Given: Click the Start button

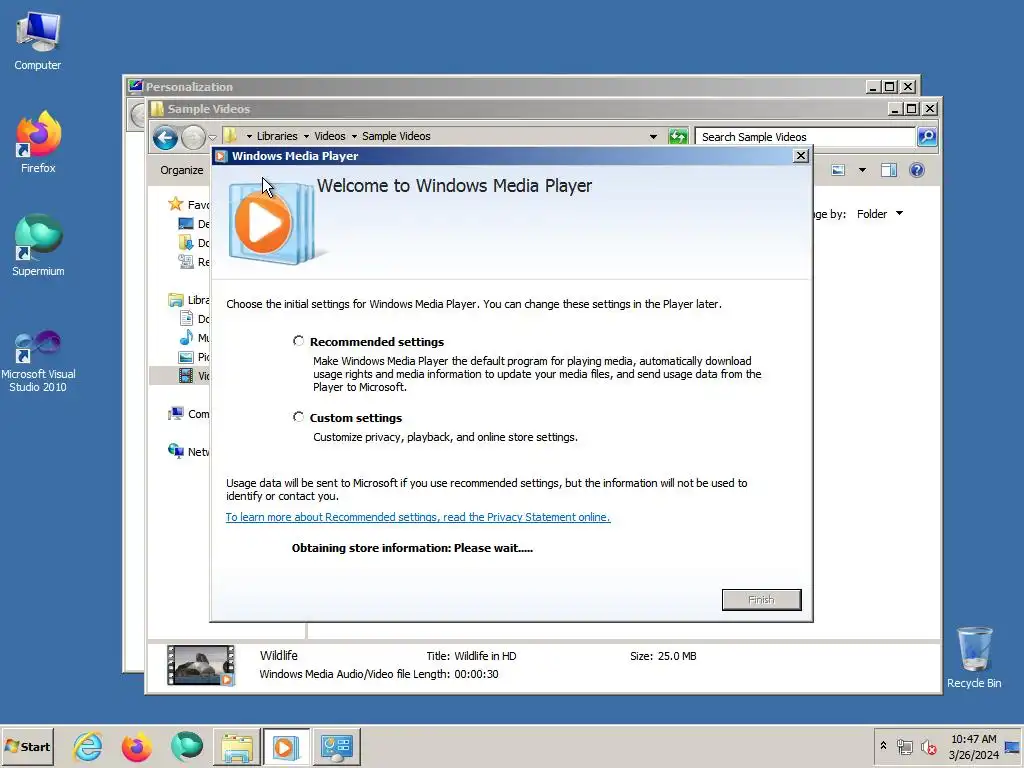Looking at the screenshot, I should 27,746.
